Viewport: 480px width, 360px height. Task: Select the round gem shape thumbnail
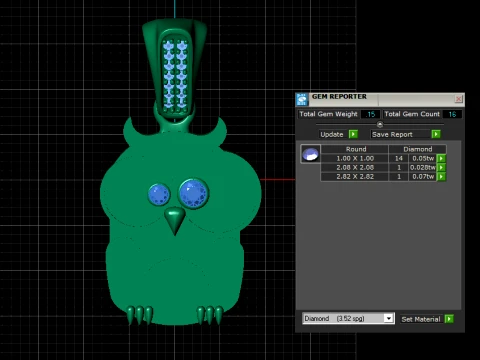click(x=310, y=154)
